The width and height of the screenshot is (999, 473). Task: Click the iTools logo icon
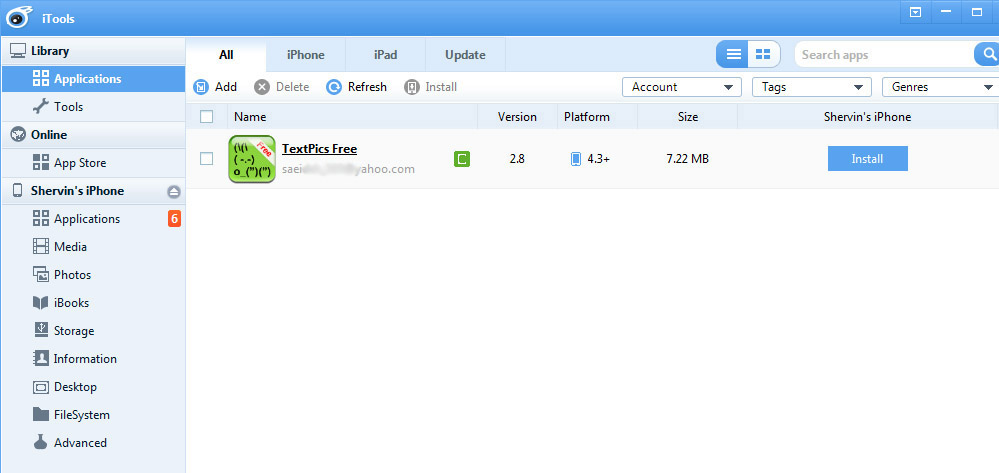point(20,18)
